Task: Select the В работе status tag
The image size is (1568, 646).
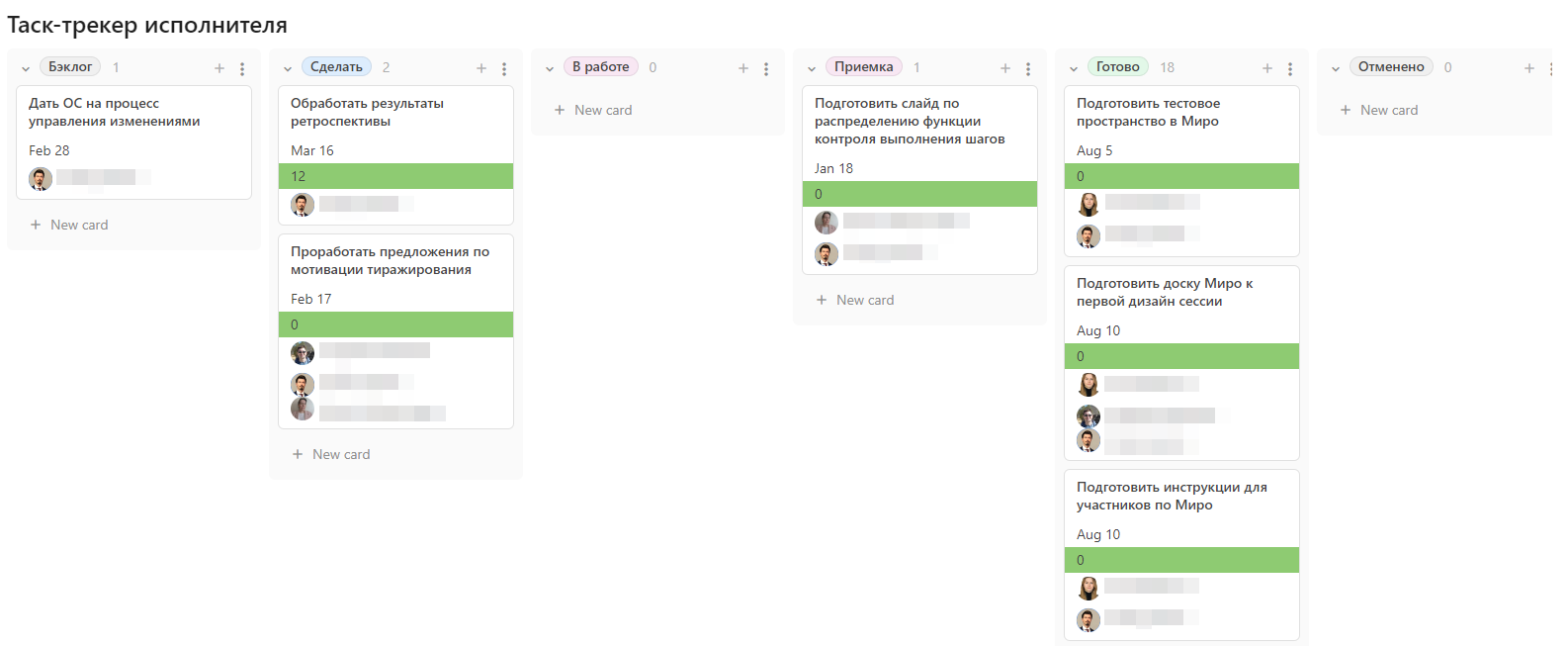Action: pos(600,67)
